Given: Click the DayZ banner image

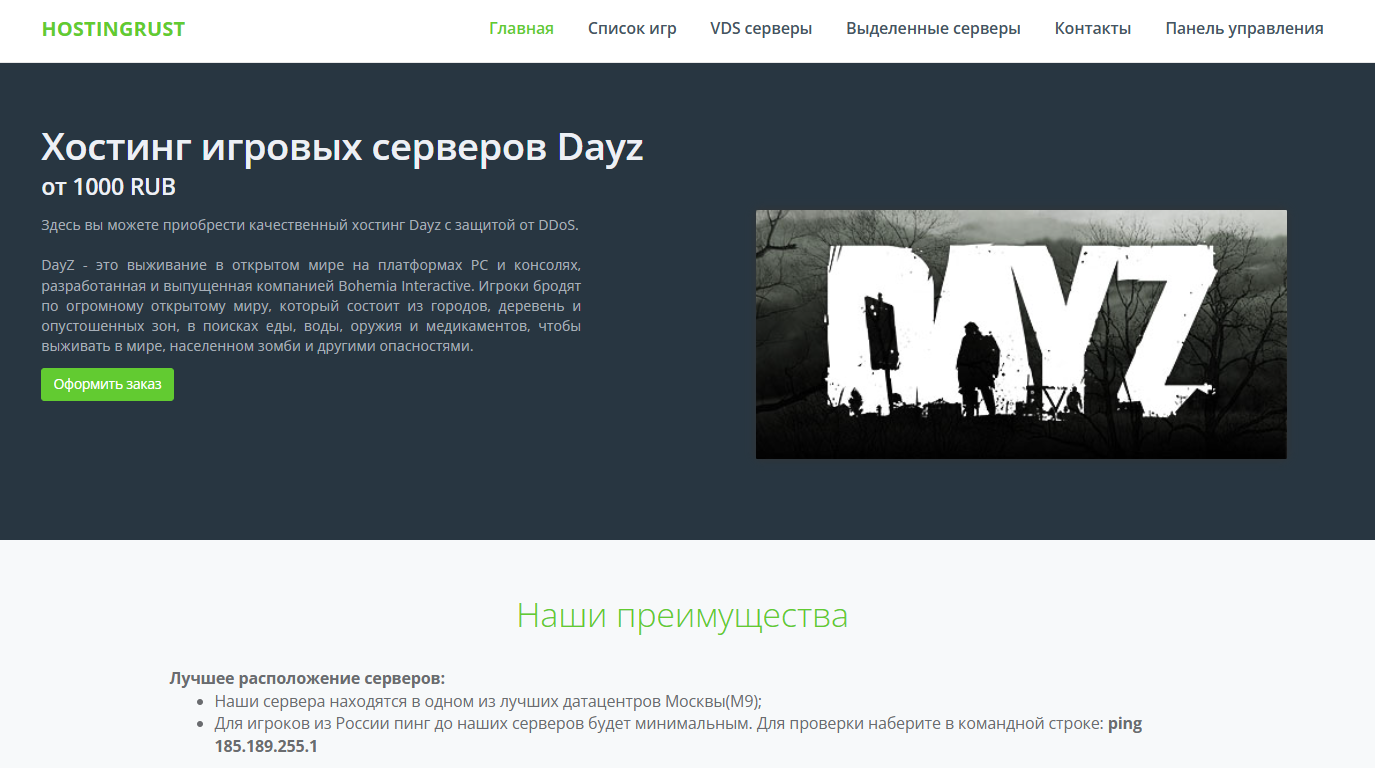Looking at the screenshot, I should (x=1021, y=334).
